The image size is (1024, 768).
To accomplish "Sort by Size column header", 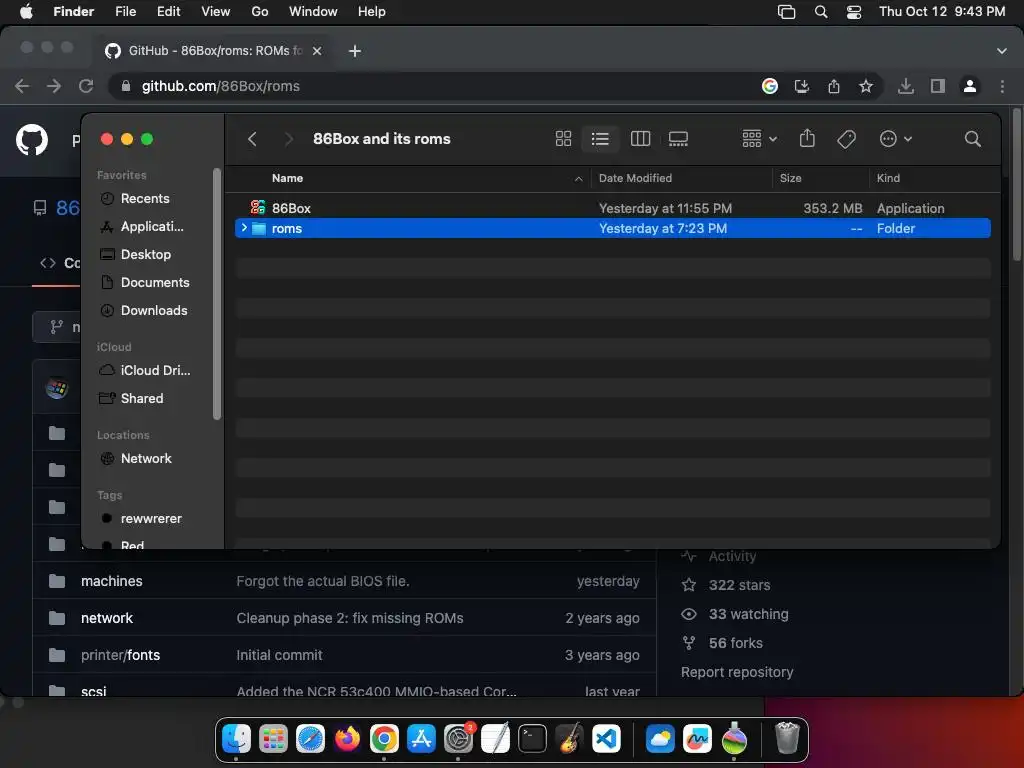I will [790, 178].
